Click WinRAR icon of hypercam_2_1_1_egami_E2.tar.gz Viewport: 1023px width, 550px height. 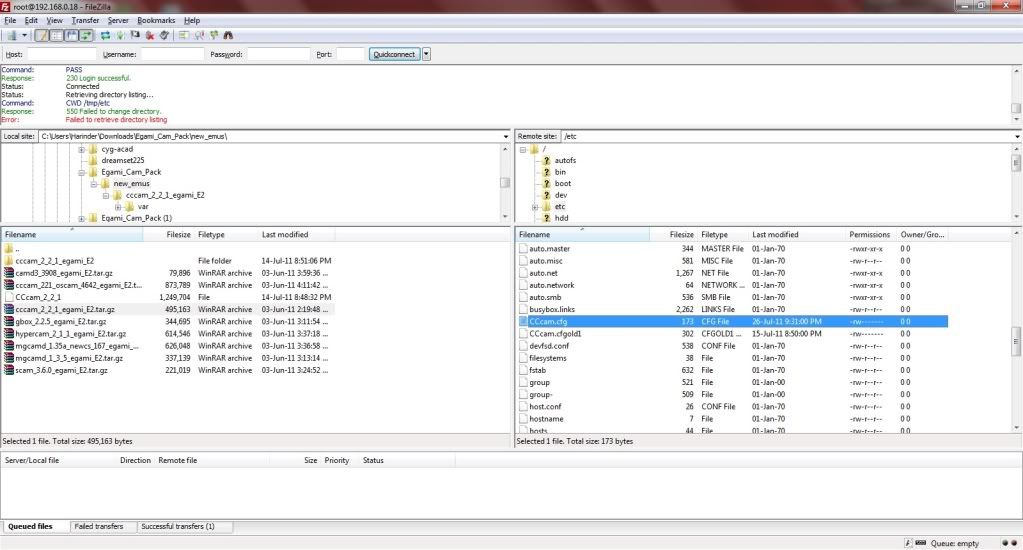coord(8,333)
